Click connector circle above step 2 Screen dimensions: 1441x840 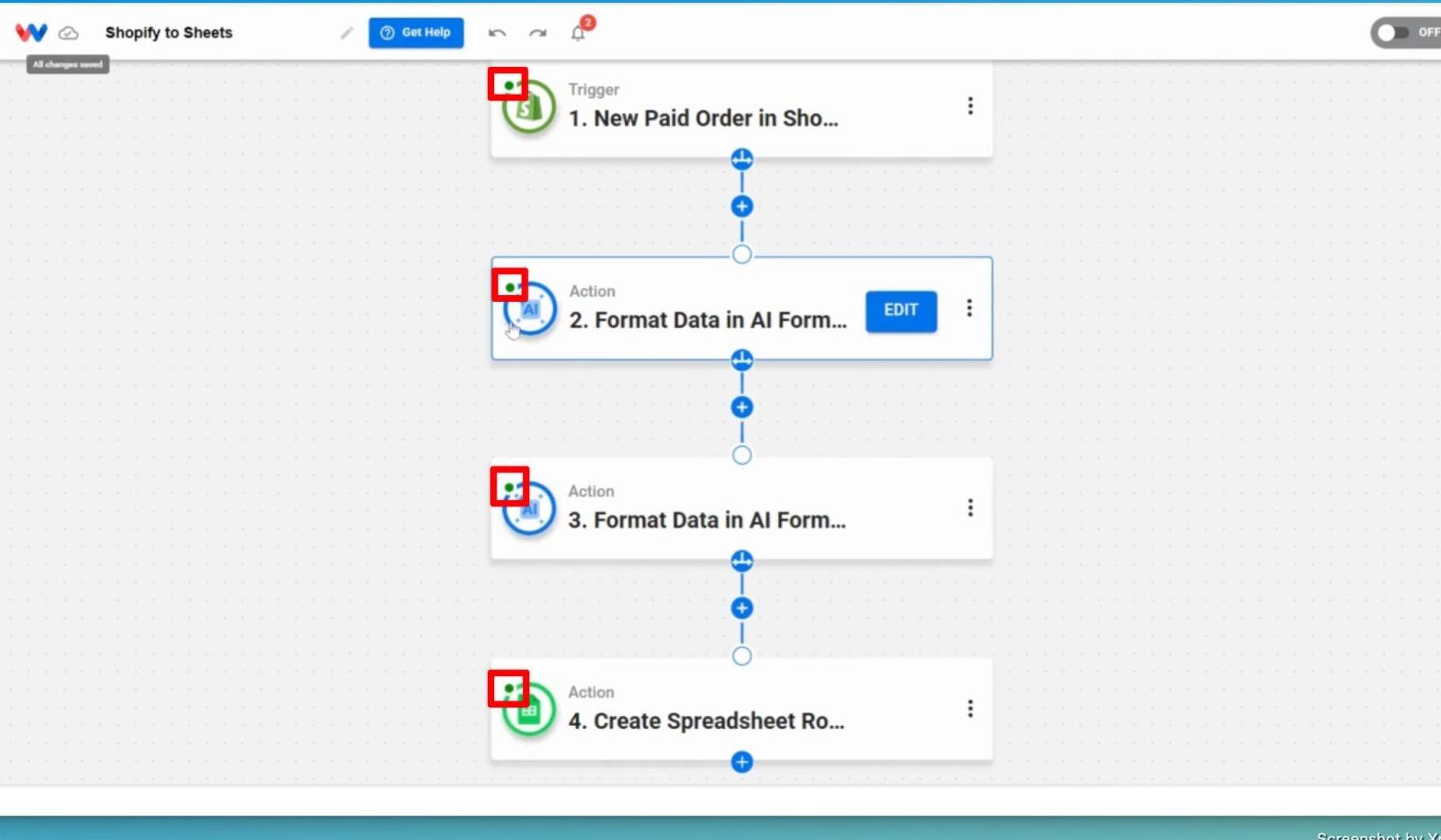[741, 254]
